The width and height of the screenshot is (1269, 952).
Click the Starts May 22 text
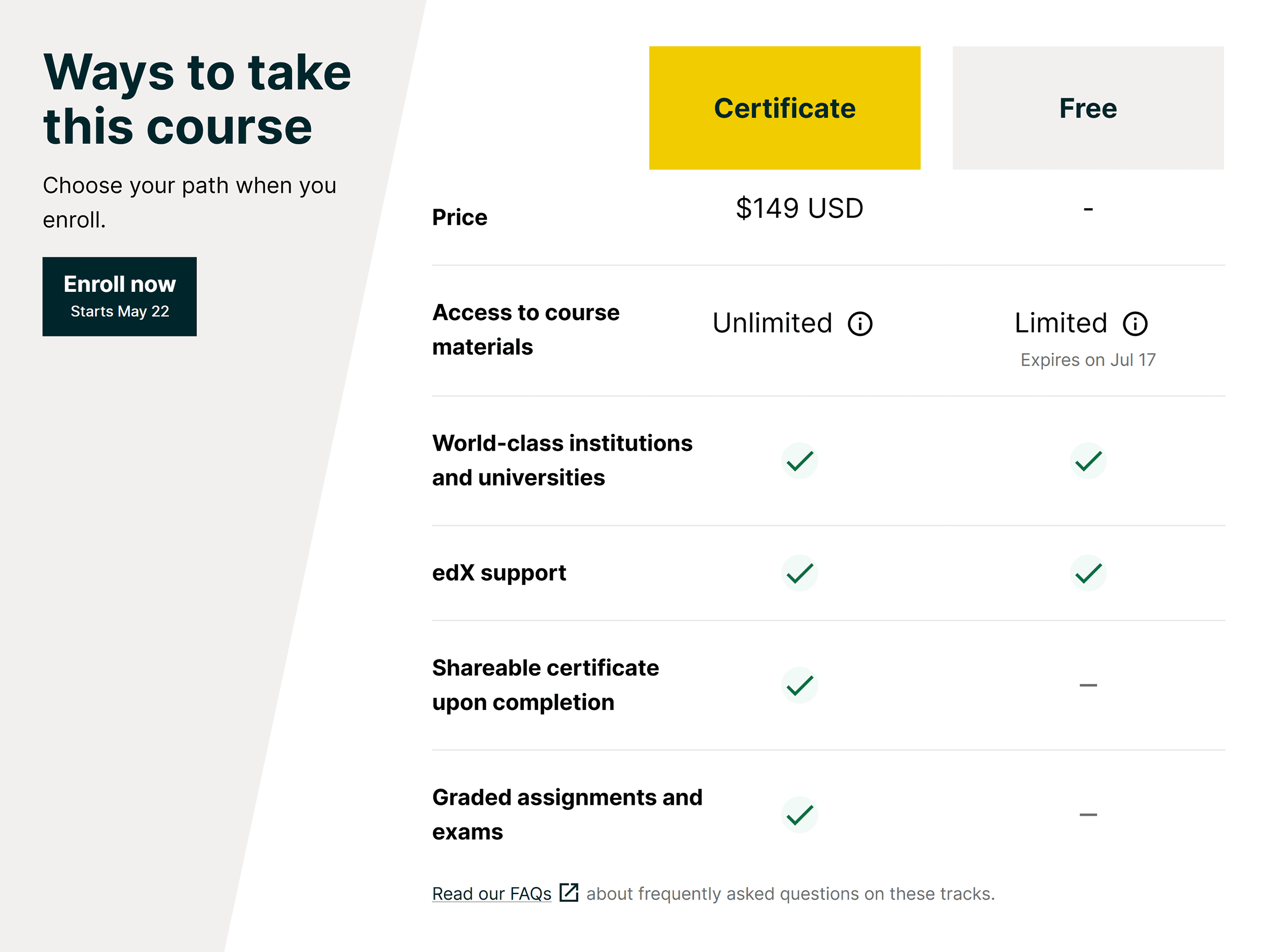pos(120,311)
